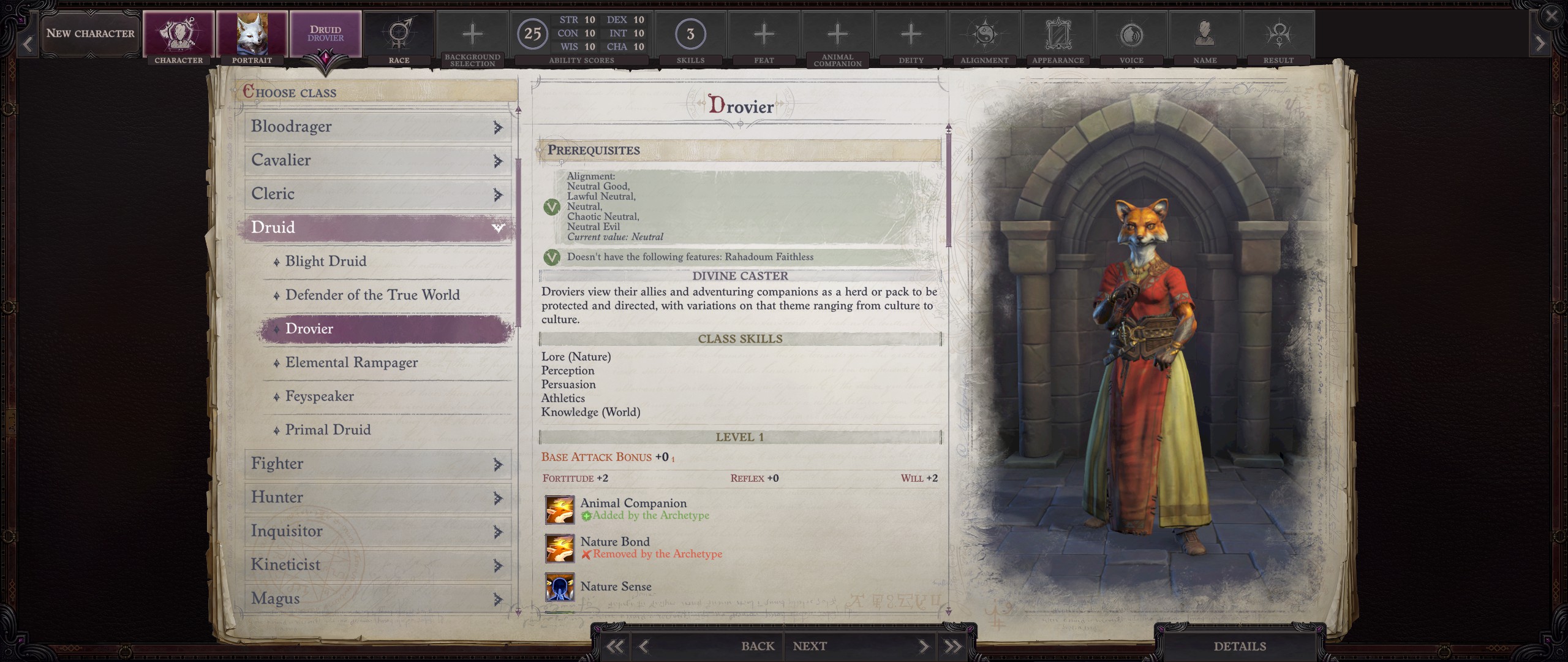Open the Race step icon

click(x=399, y=34)
